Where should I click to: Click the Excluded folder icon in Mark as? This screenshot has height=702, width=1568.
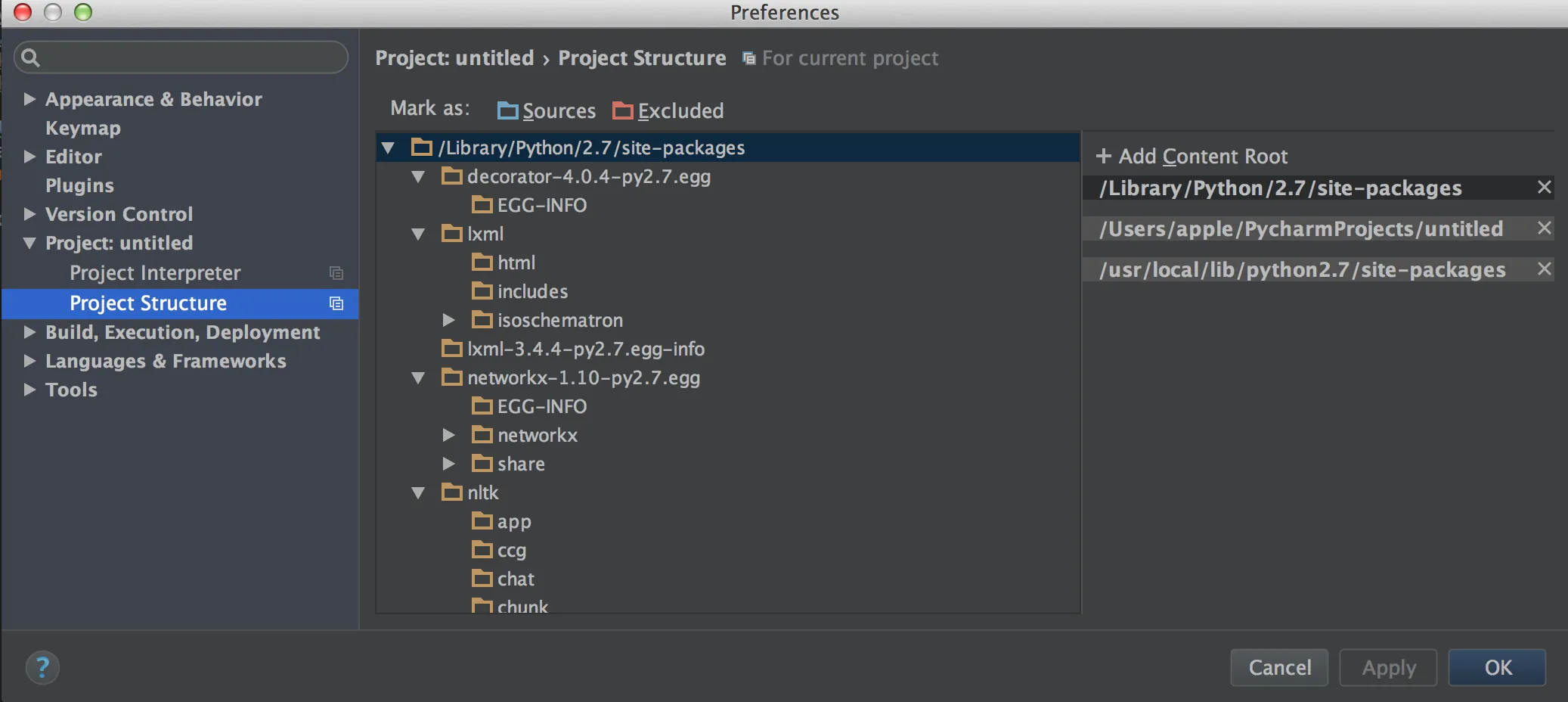(x=623, y=111)
